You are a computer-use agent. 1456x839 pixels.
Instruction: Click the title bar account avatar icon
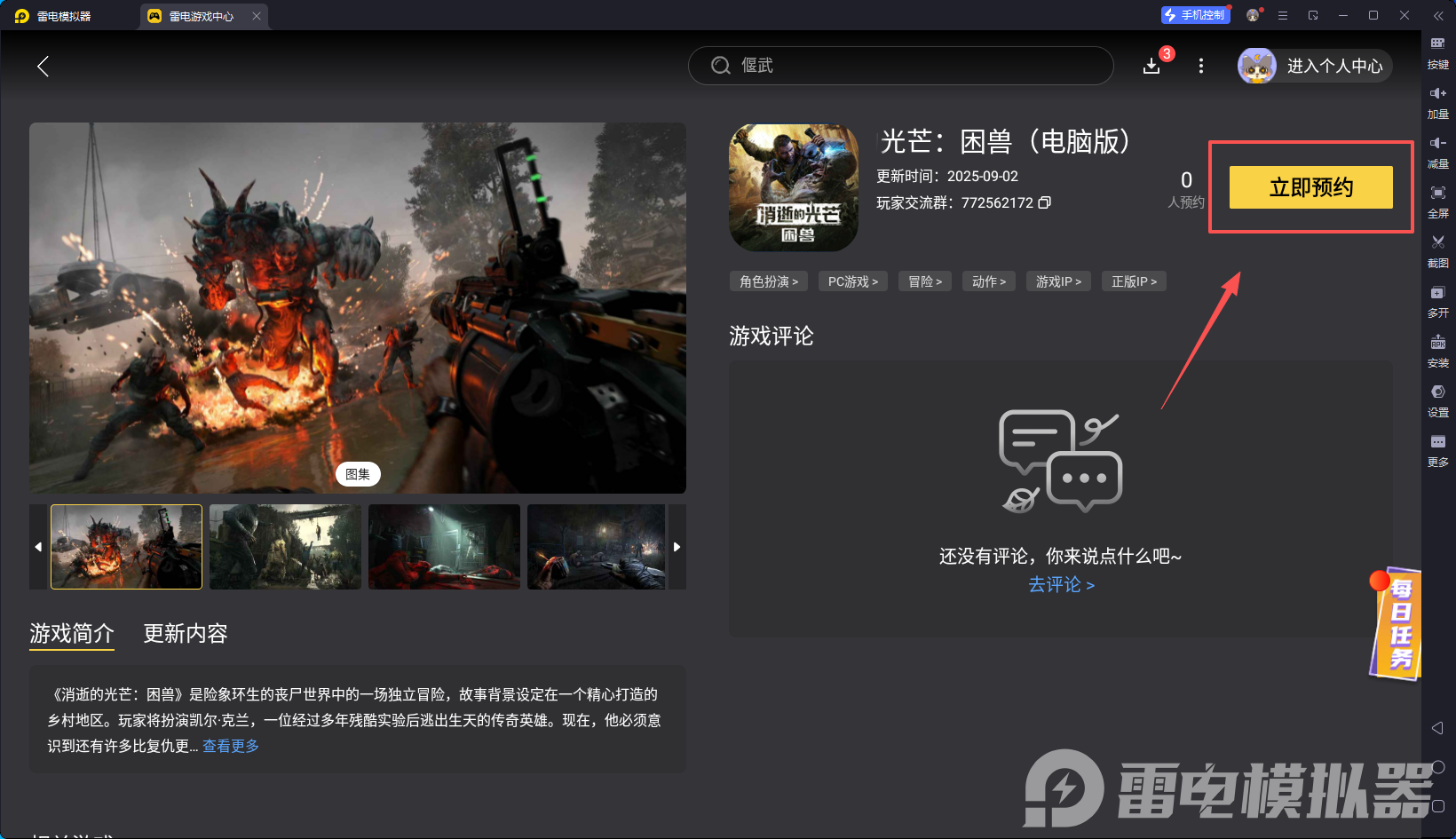[x=1253, y=15]
